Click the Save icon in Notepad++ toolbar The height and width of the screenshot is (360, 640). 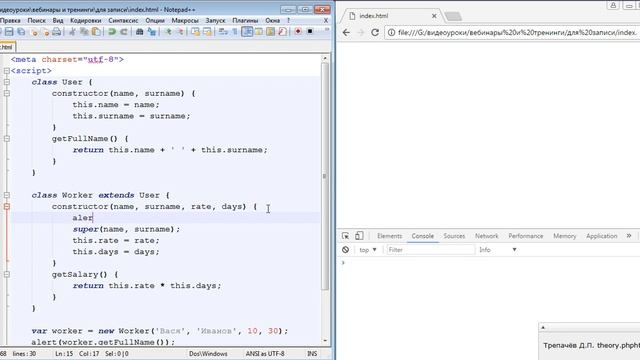click(9, 31)
